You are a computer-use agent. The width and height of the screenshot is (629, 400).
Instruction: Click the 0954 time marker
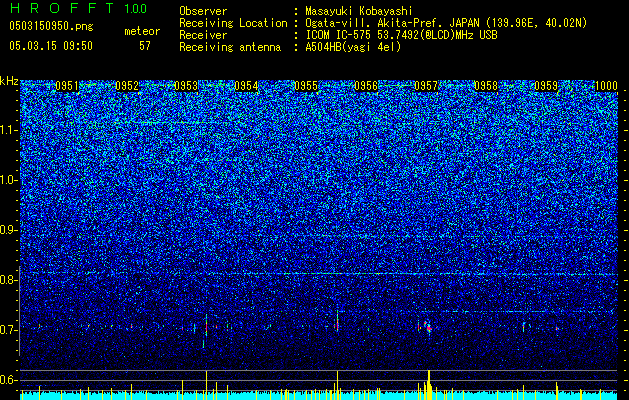(246, 86)
